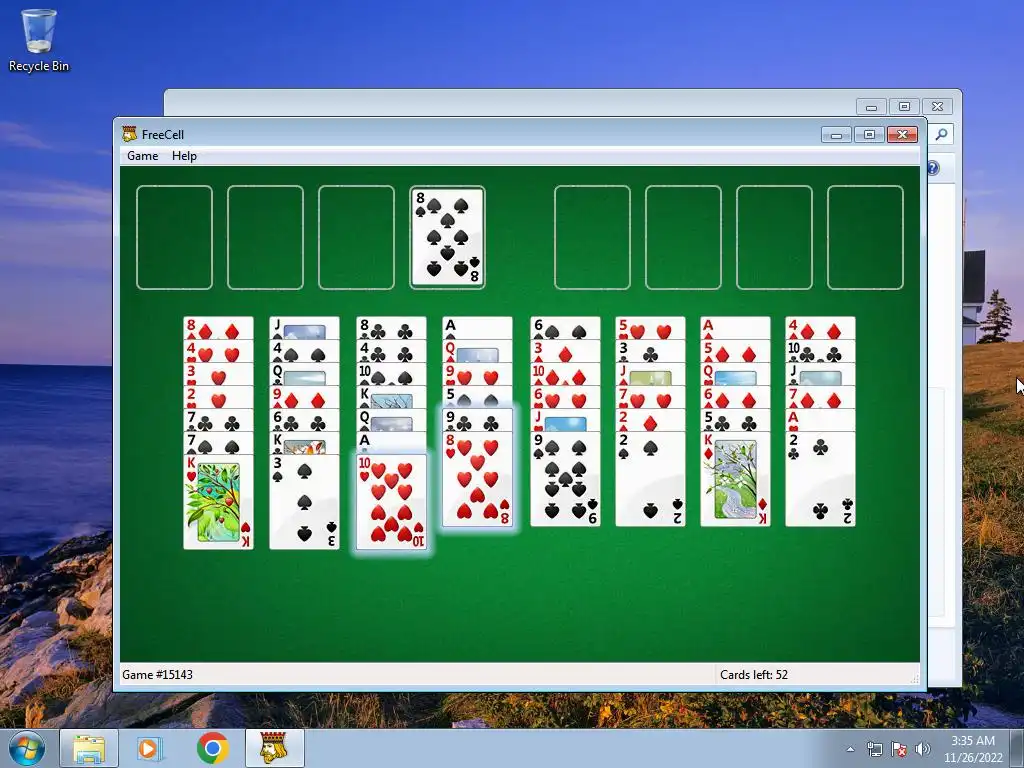Viewport: 1024px width, 768px height.
Task: Click the 7 of diamonds card
Action: [820, 397]
